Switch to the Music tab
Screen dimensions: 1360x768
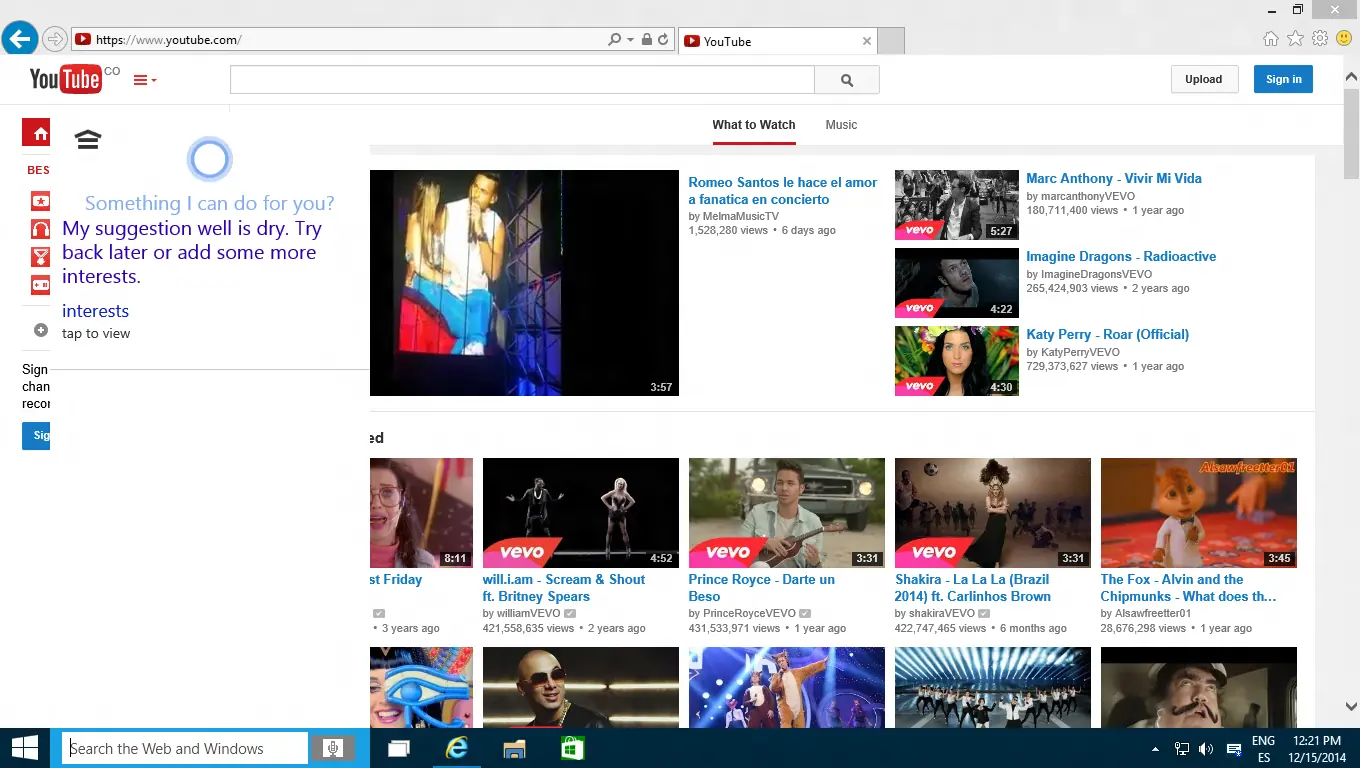point(841,125)
